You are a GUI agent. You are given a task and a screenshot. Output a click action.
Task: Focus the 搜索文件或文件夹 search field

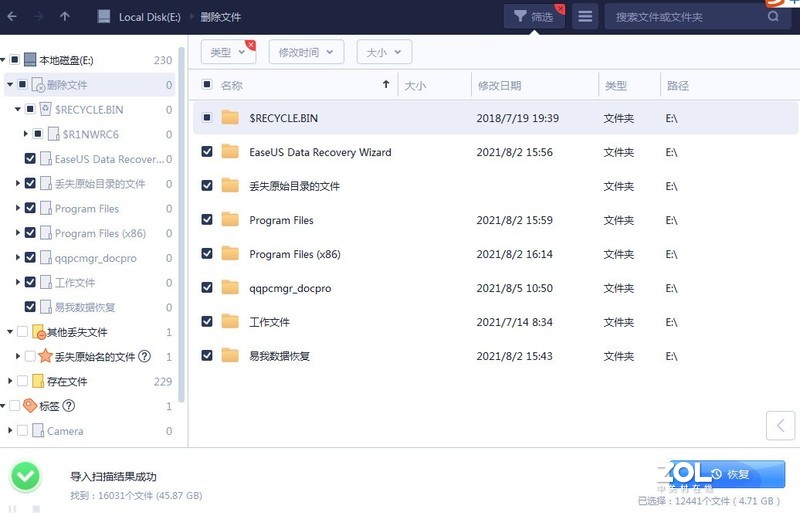[697, 17]
